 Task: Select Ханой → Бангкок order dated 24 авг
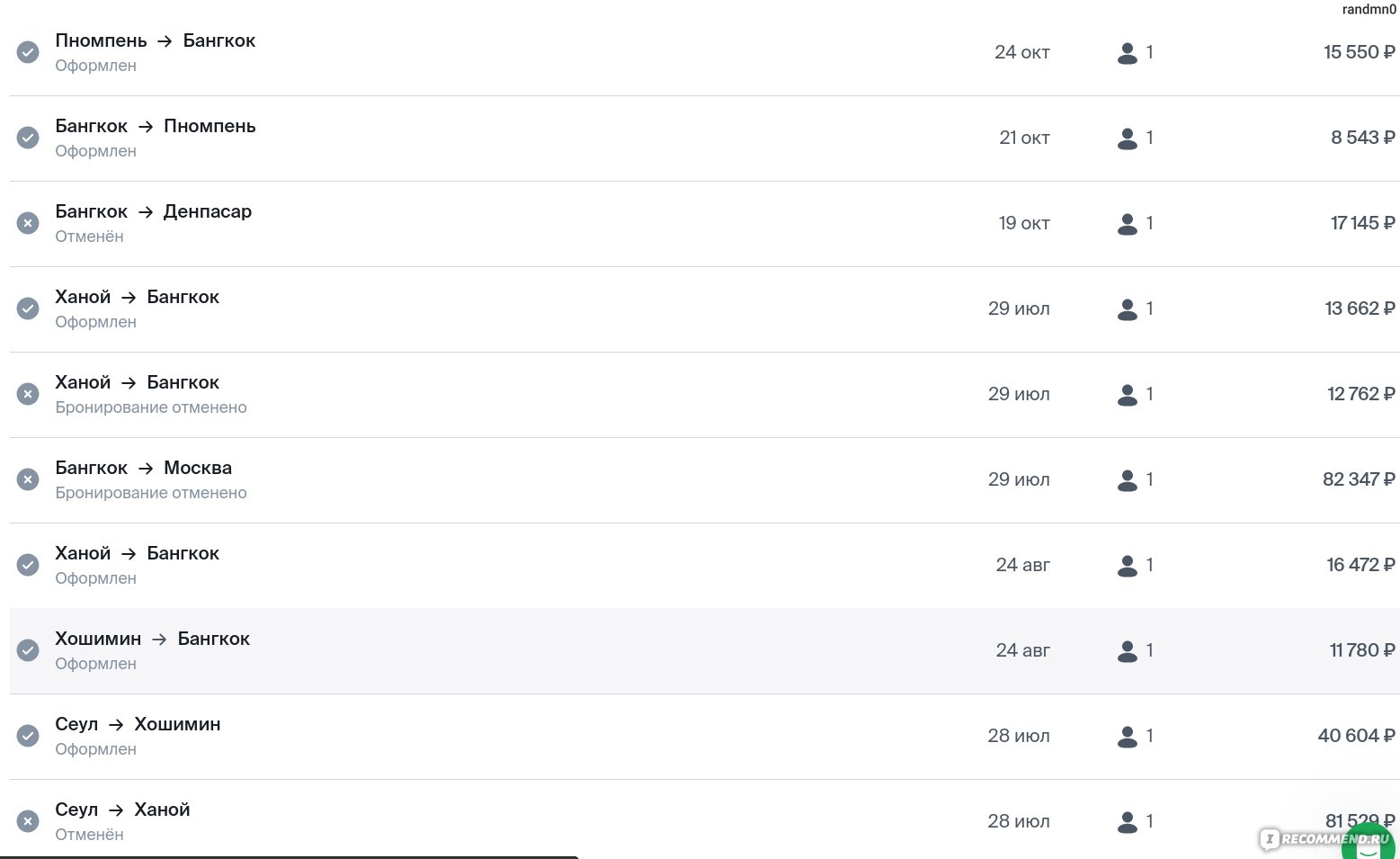click(704, 566)
